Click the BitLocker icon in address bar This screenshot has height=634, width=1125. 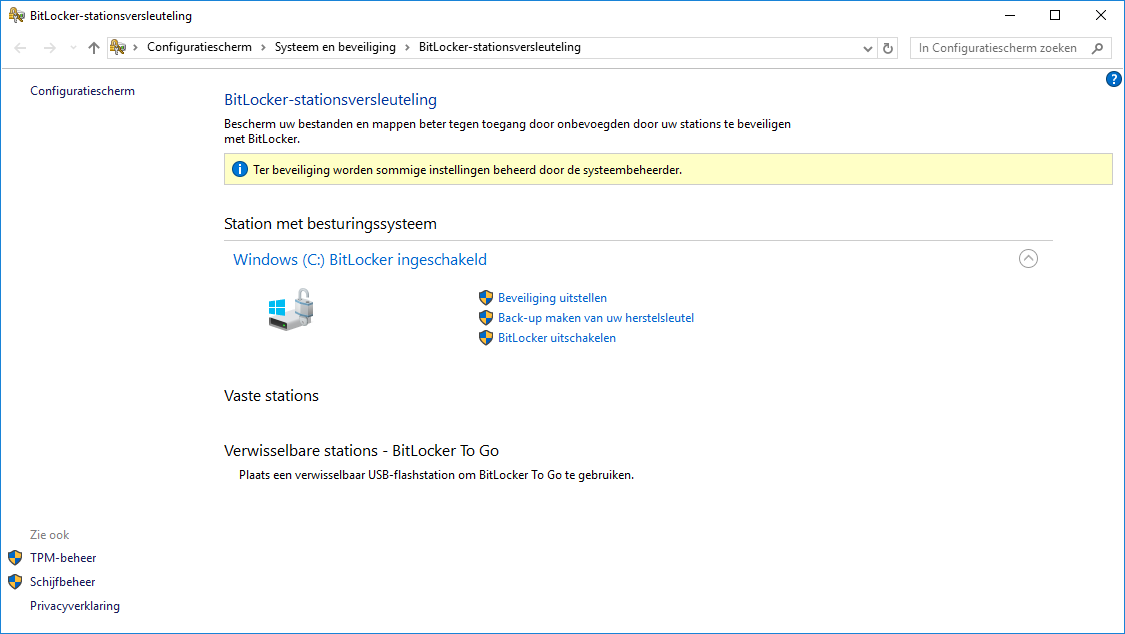point(118,47)
